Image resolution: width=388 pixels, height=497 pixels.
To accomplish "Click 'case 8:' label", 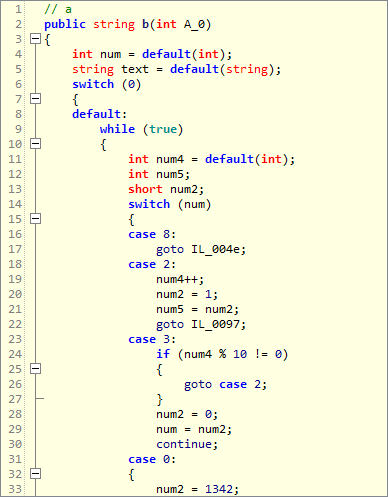I will [152, 234].
